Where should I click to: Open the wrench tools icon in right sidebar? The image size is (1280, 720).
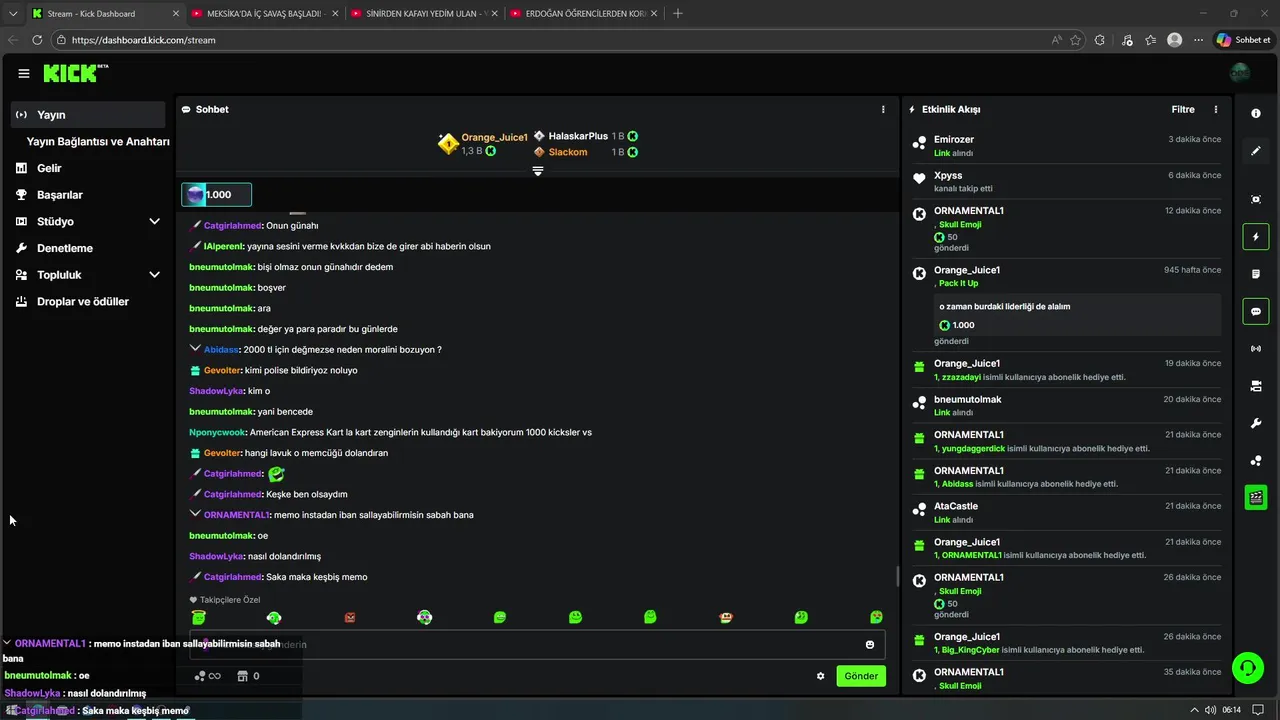pos(1256,423)
